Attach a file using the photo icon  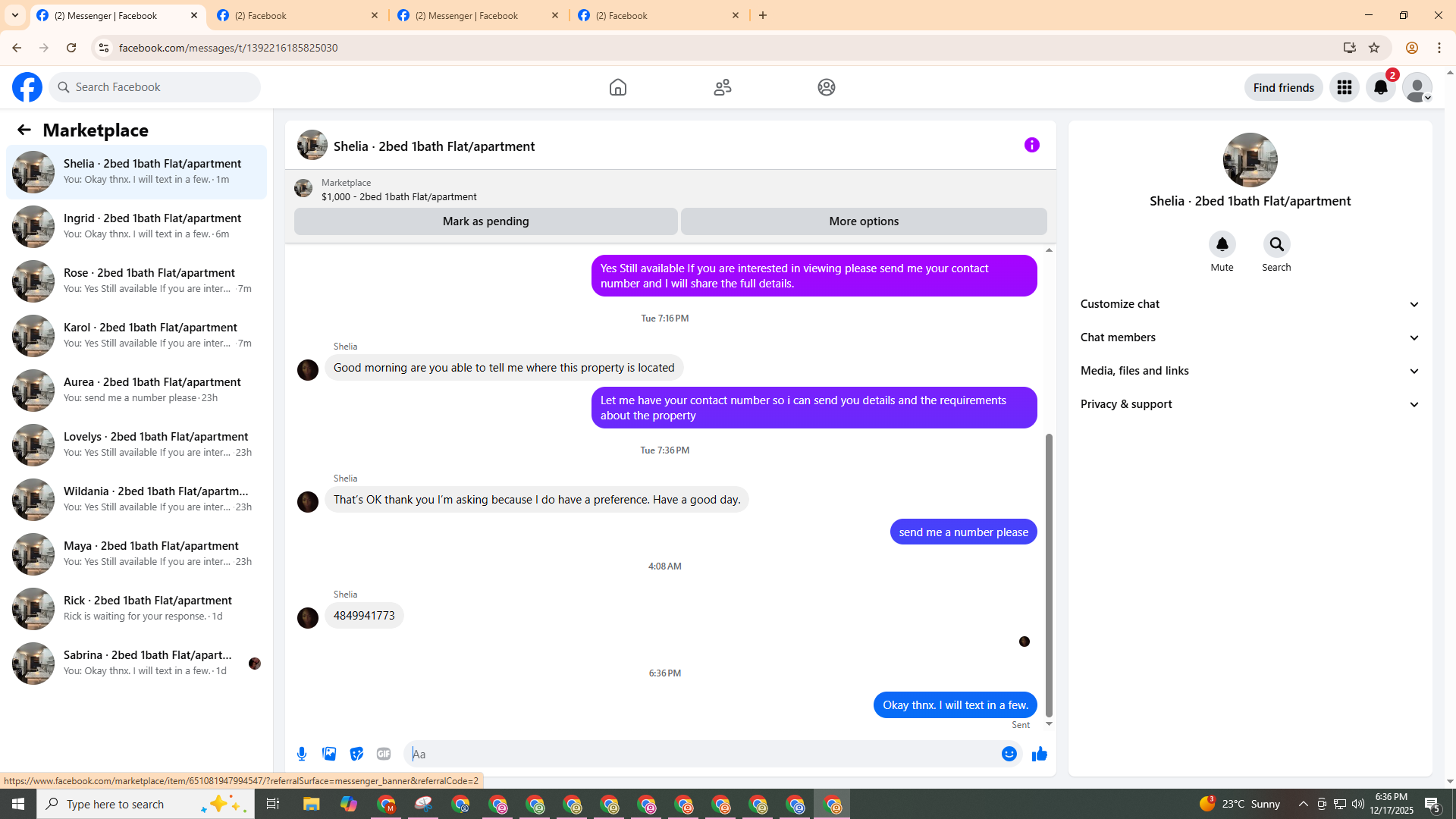329,754
